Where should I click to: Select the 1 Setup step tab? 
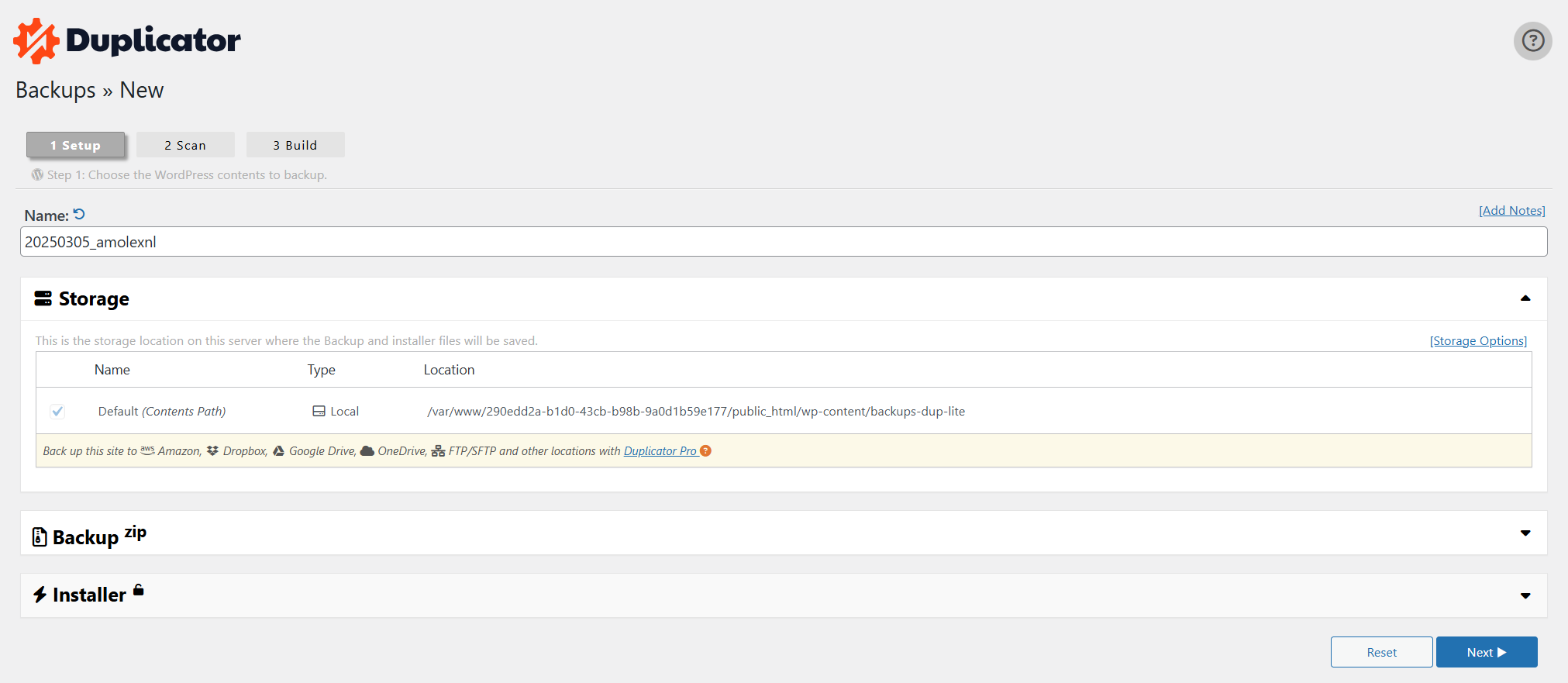[76, 145]
